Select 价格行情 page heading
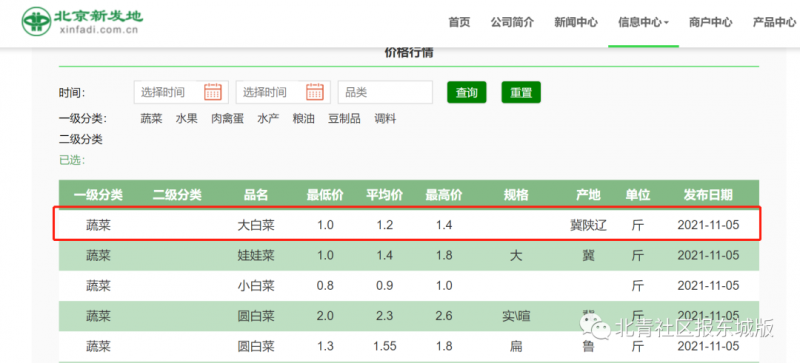This screenshot has height=363, width=800. click(409, 52)
